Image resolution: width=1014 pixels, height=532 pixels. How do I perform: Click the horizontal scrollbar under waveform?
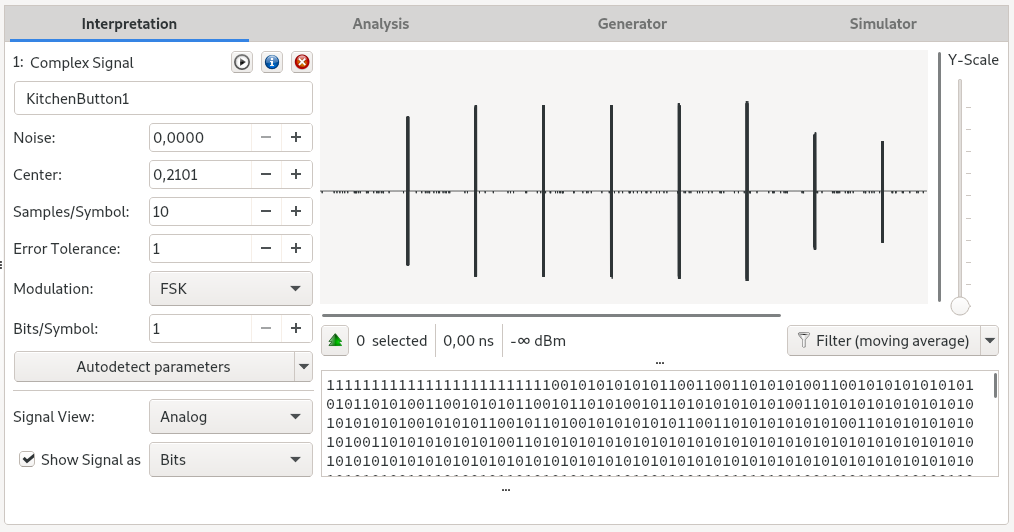point(551,315)
